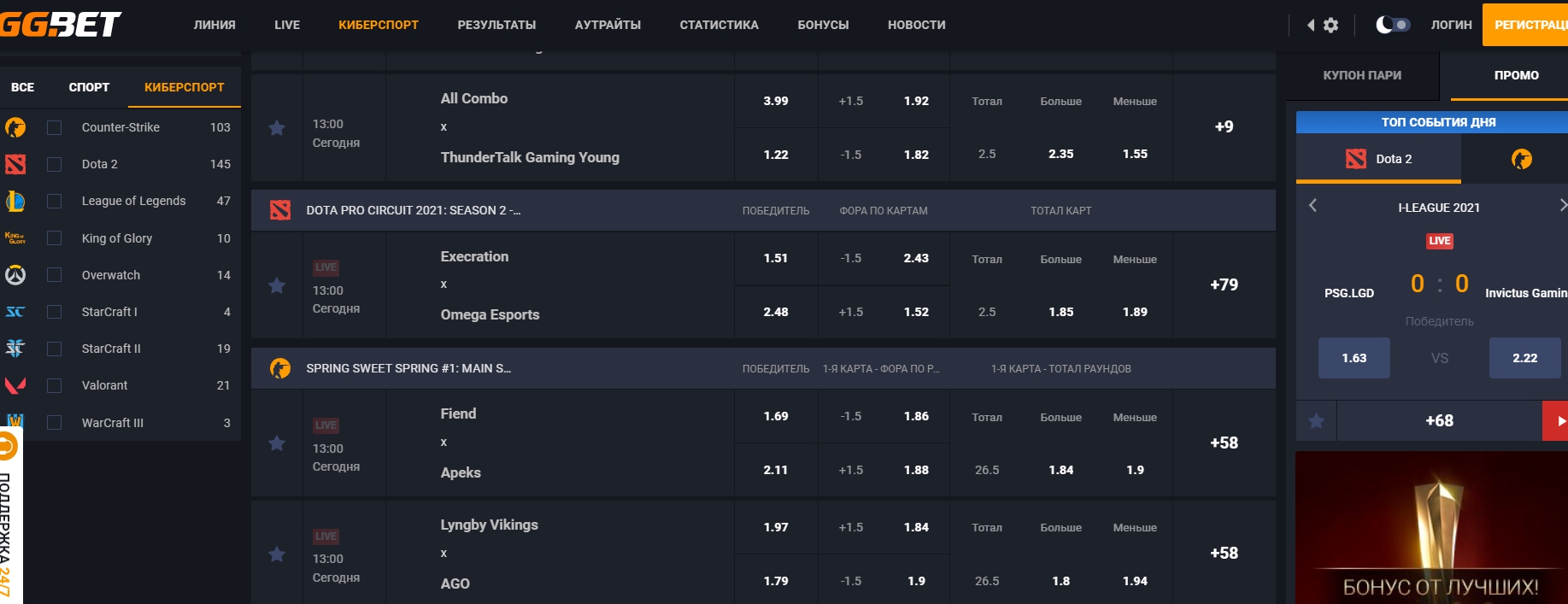This screenshot has width=1568, height=604.
Task: Expand +68 markets in top event
Action: click(x=1439, y=421)
